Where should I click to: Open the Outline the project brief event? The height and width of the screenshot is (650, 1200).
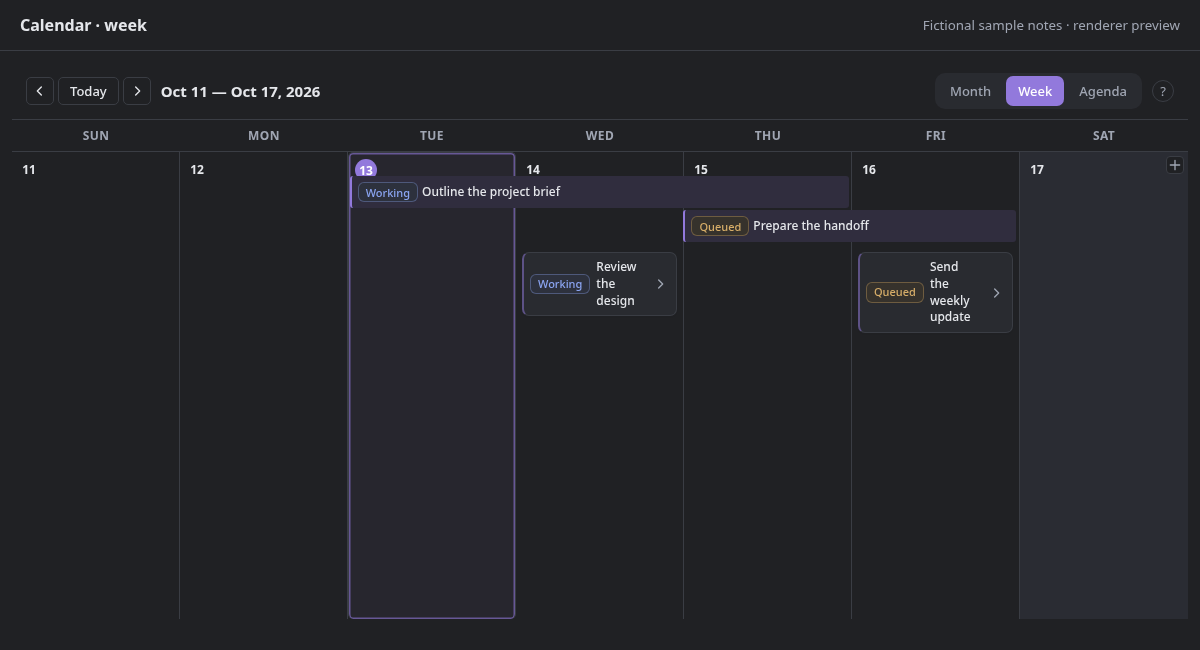point(599,192)
